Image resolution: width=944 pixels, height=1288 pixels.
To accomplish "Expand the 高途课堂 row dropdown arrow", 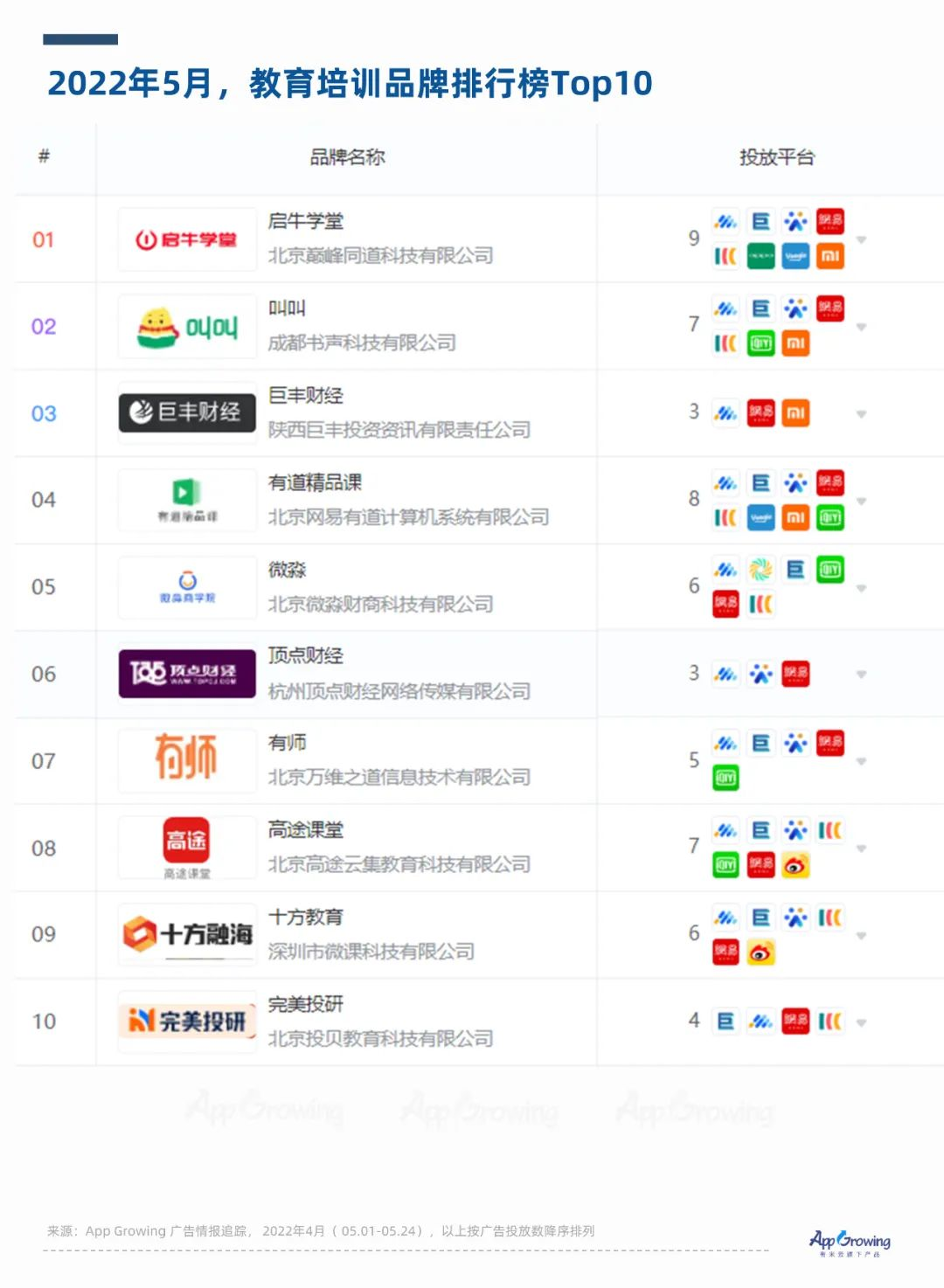I will (861, 848).
